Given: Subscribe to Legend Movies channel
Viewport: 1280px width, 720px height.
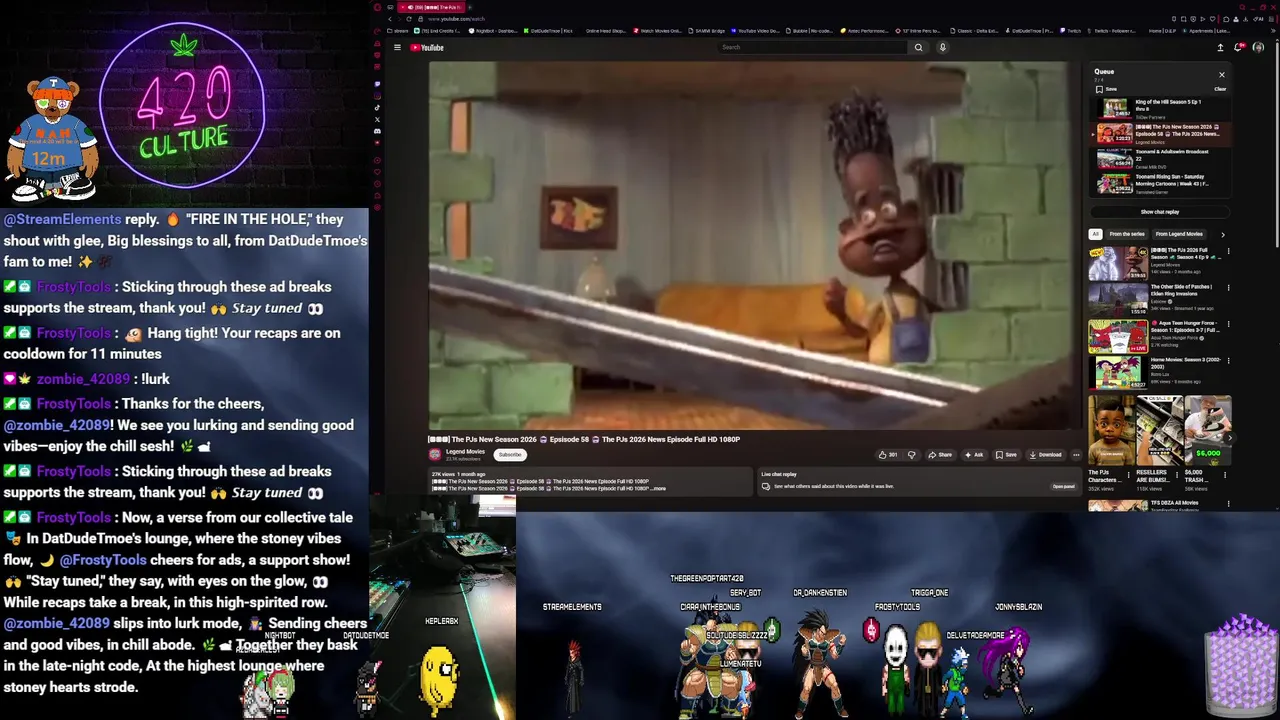Looking at the screenshot, I should tap(510, 455).
